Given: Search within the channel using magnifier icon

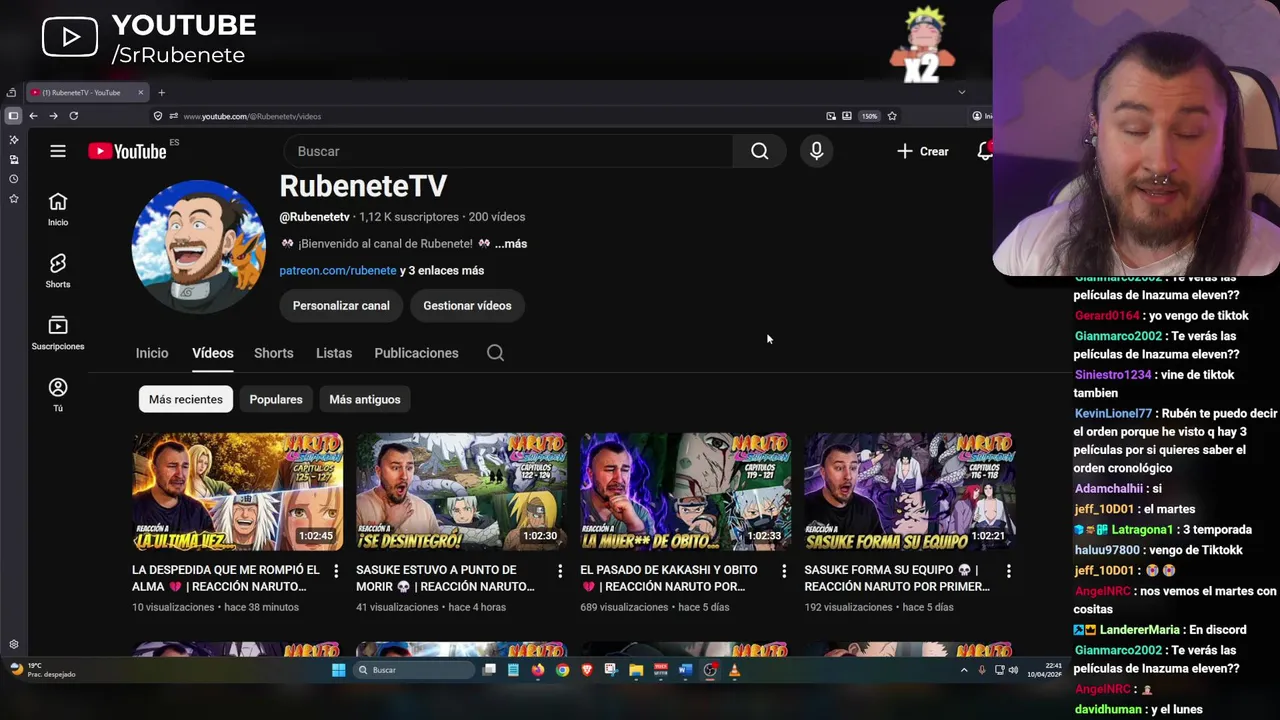Looking at the screenshot, I should pyautogui.click(x=495, y=353).
